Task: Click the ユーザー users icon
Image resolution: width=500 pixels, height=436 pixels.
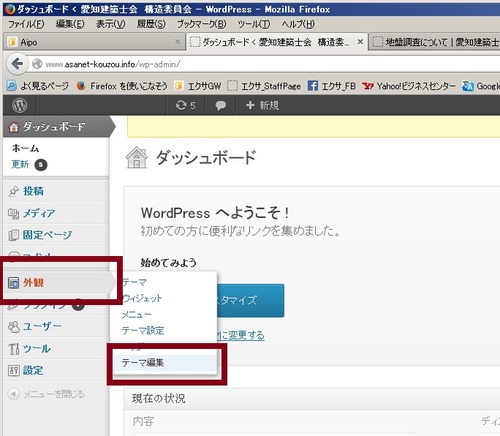Action: coord(14,327)
